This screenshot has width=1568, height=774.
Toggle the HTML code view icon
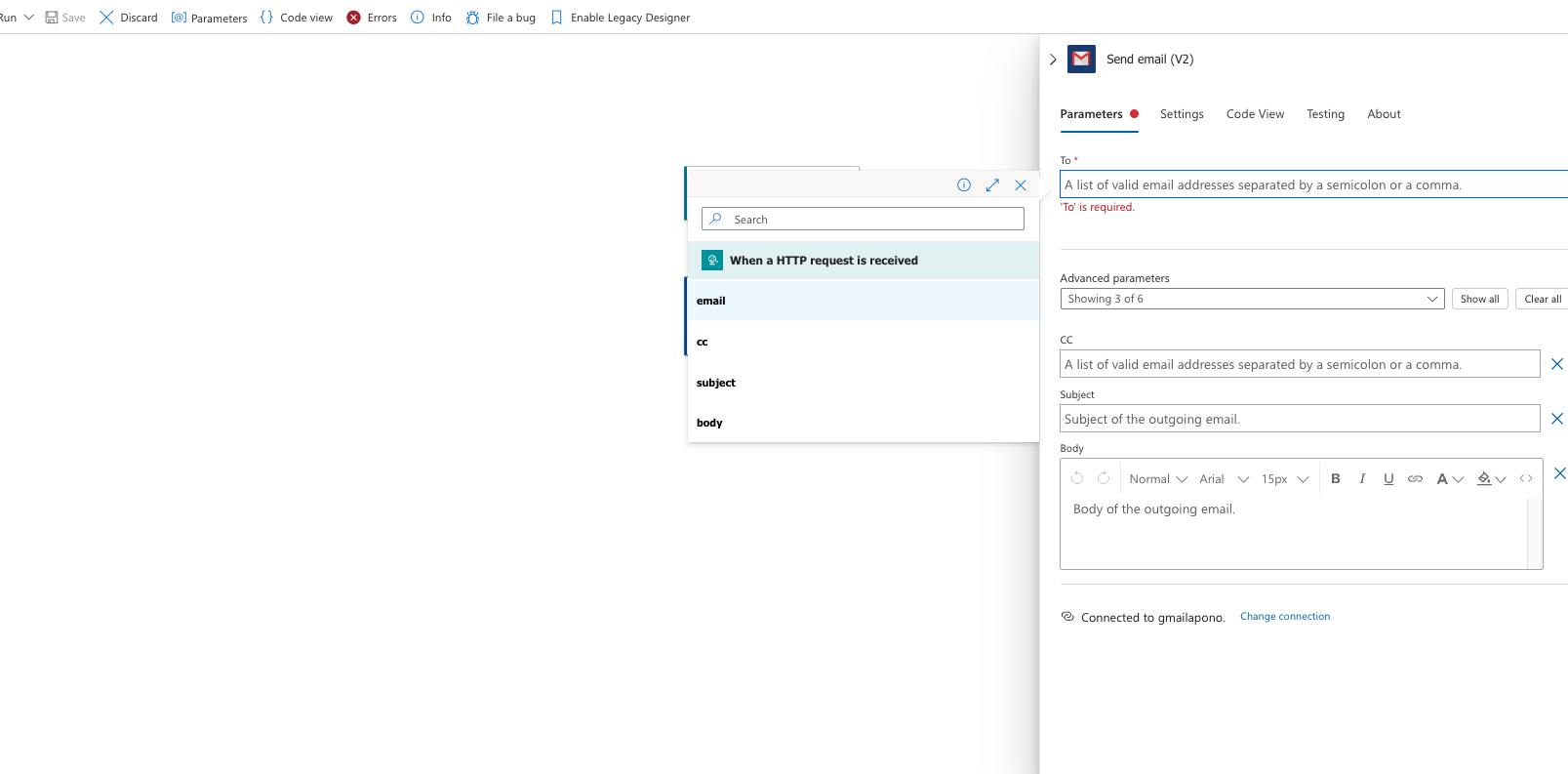coord(1526,478)
